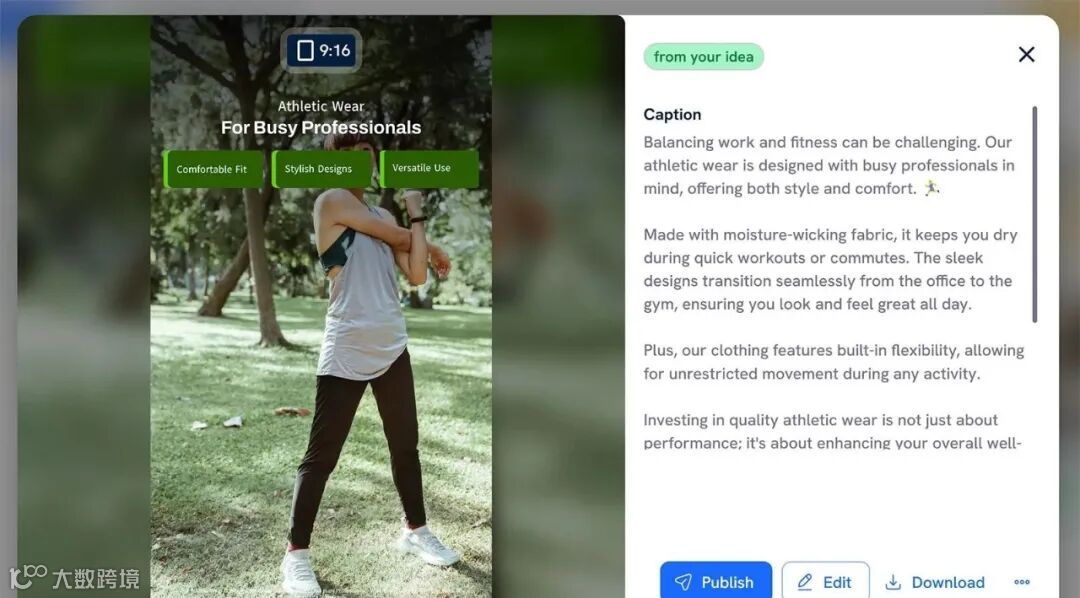Publish the post
Screen dimensions: 1080x598
pyautogui.click(x=716, y=581)
